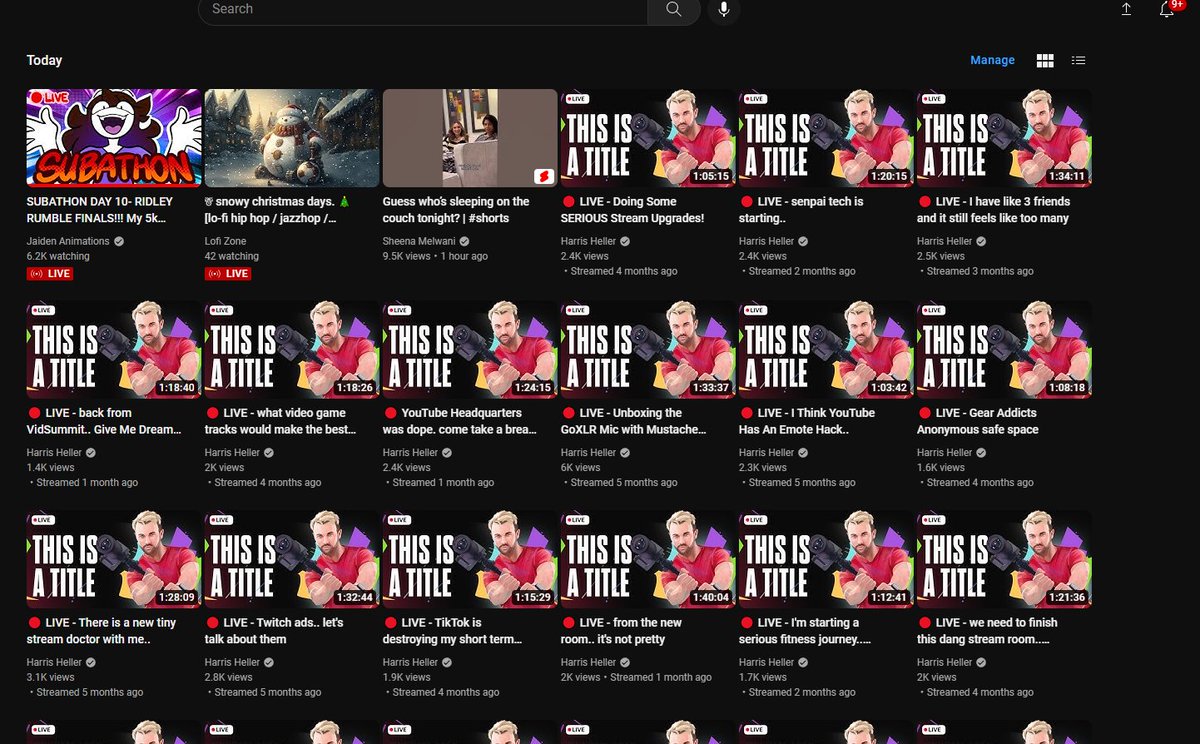The height and width of the screenshot is (744, 1200).
Task: Open thumbnail with 1:34:11 duration
Action: click(1003, 138)
